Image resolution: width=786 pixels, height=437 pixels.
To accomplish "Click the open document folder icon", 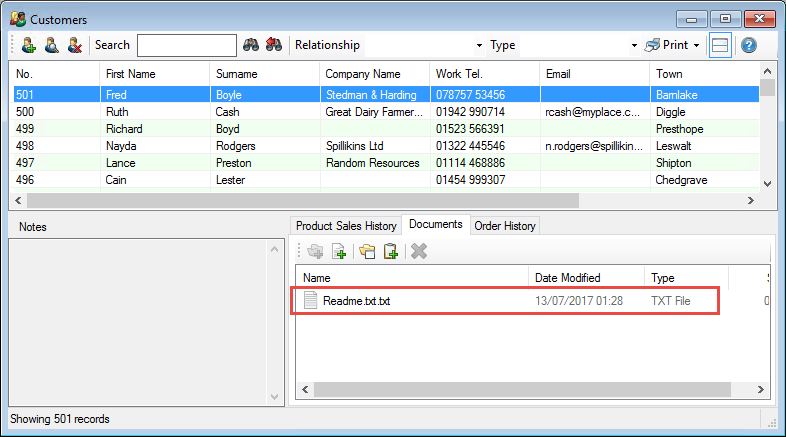I will pos(368,252).
